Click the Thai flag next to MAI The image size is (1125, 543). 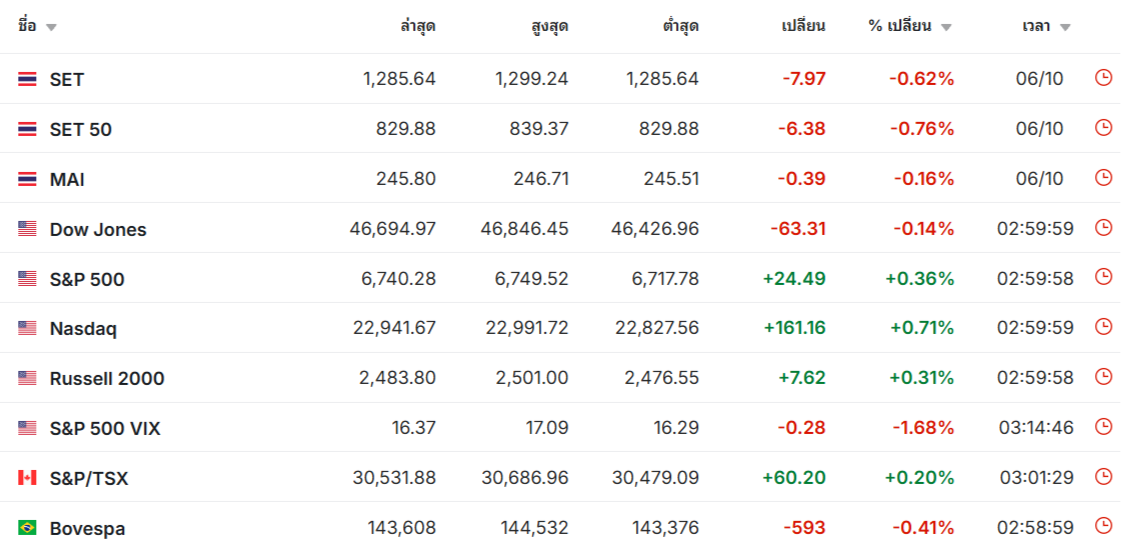click(27, 179)
